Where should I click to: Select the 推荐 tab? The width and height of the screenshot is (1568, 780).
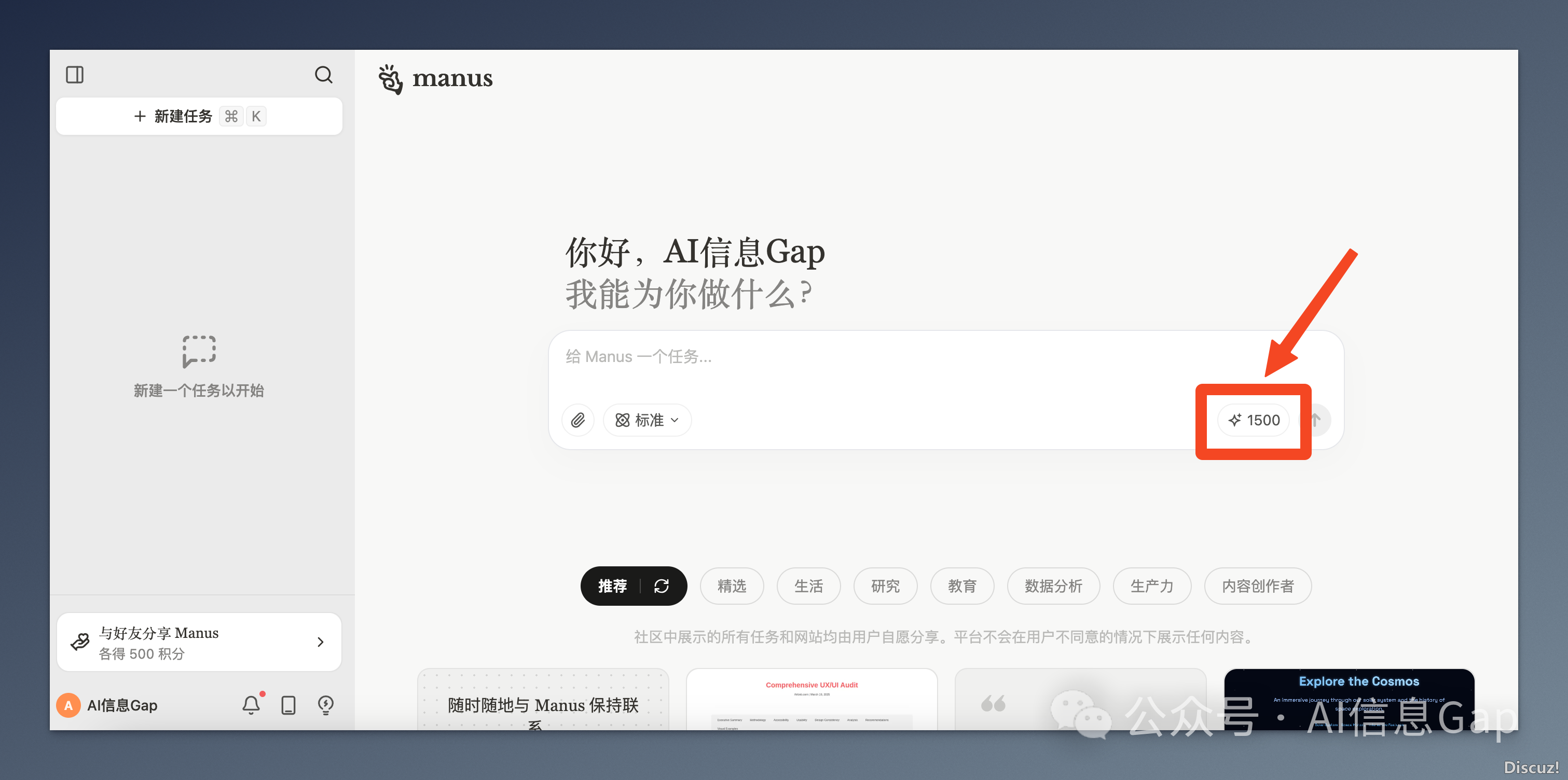click(x=612, y=586)
